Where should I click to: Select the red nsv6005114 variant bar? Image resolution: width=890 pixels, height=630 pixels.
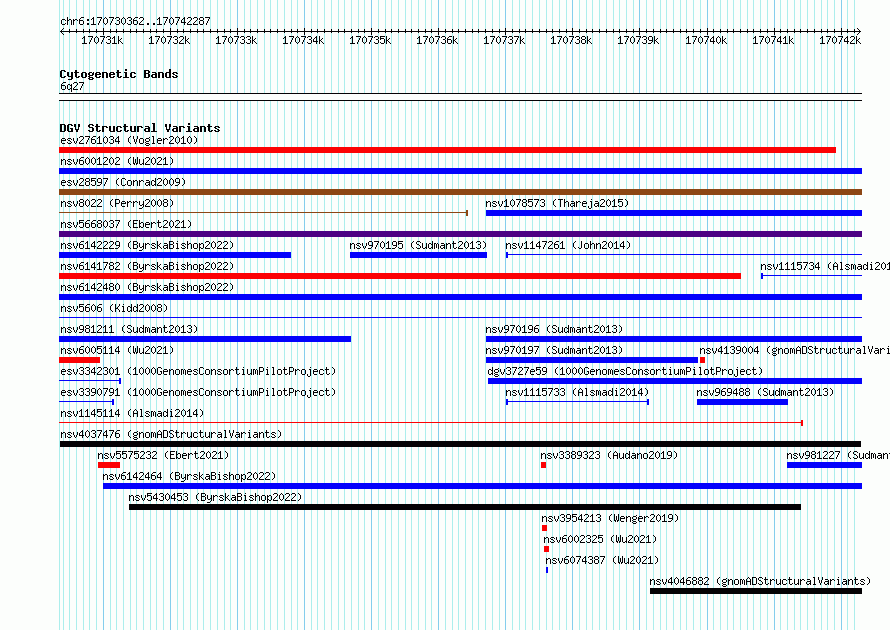tap(79, 360)
